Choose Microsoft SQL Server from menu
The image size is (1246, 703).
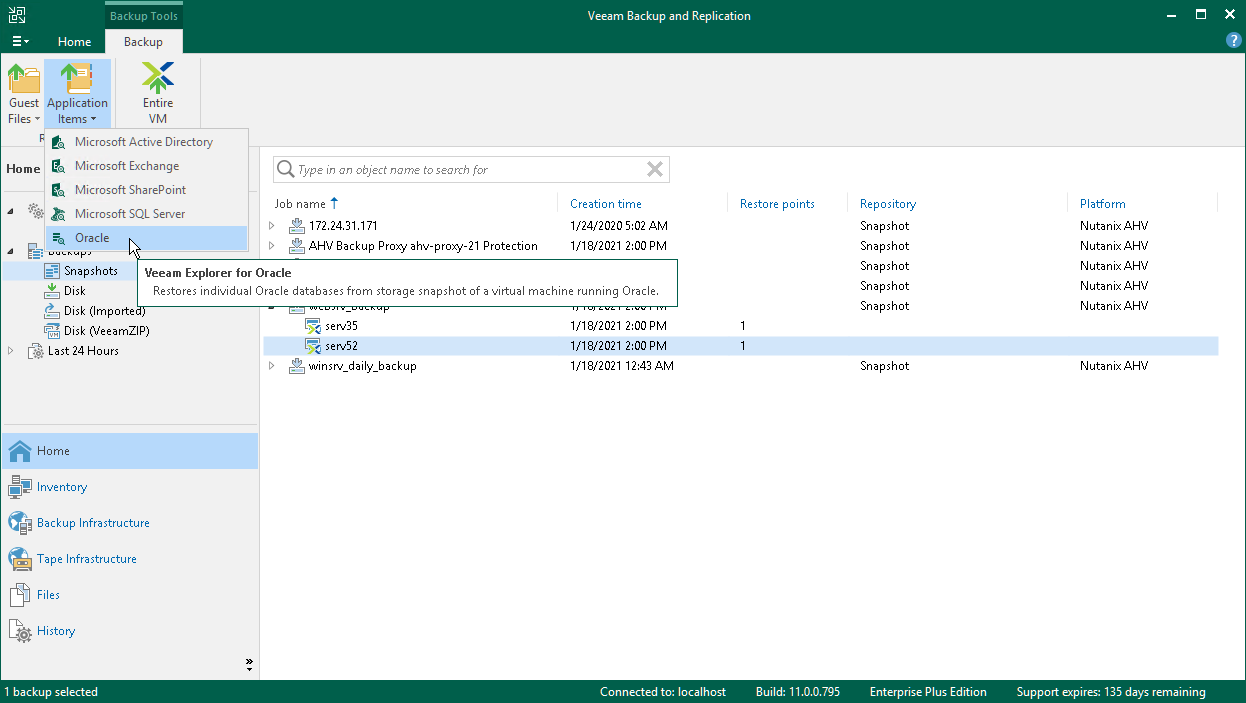pyautogui.click(x=146, y=214)
